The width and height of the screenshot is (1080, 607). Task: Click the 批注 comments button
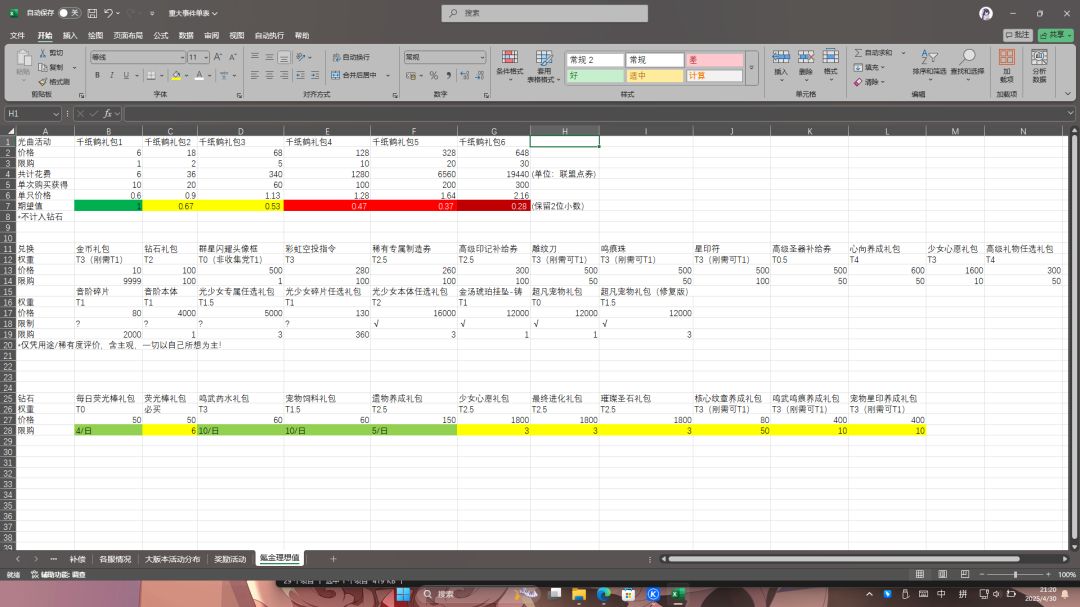click(x=1017, y=34)
